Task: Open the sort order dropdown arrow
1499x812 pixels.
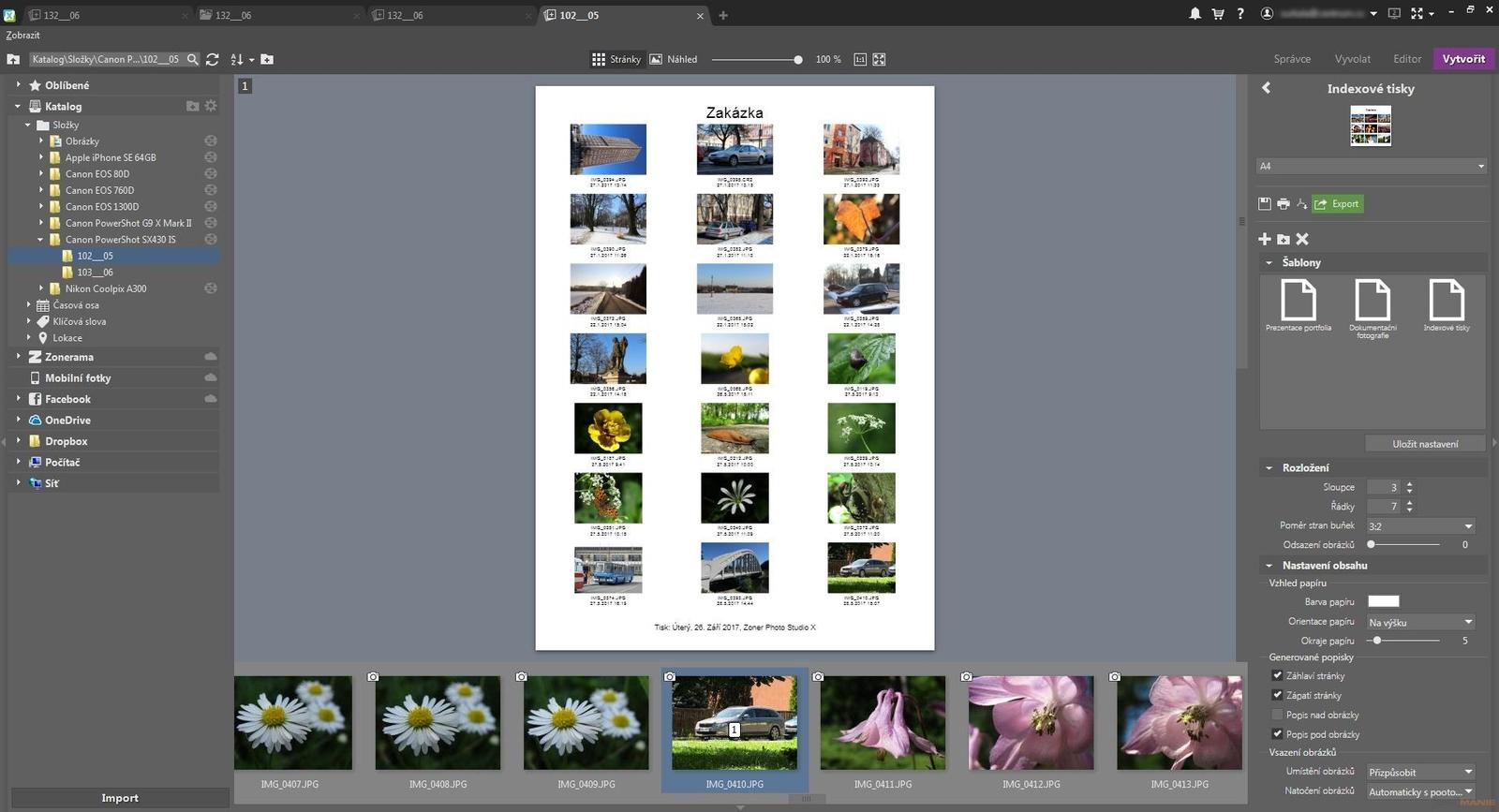Action: [x=251, y=60]
